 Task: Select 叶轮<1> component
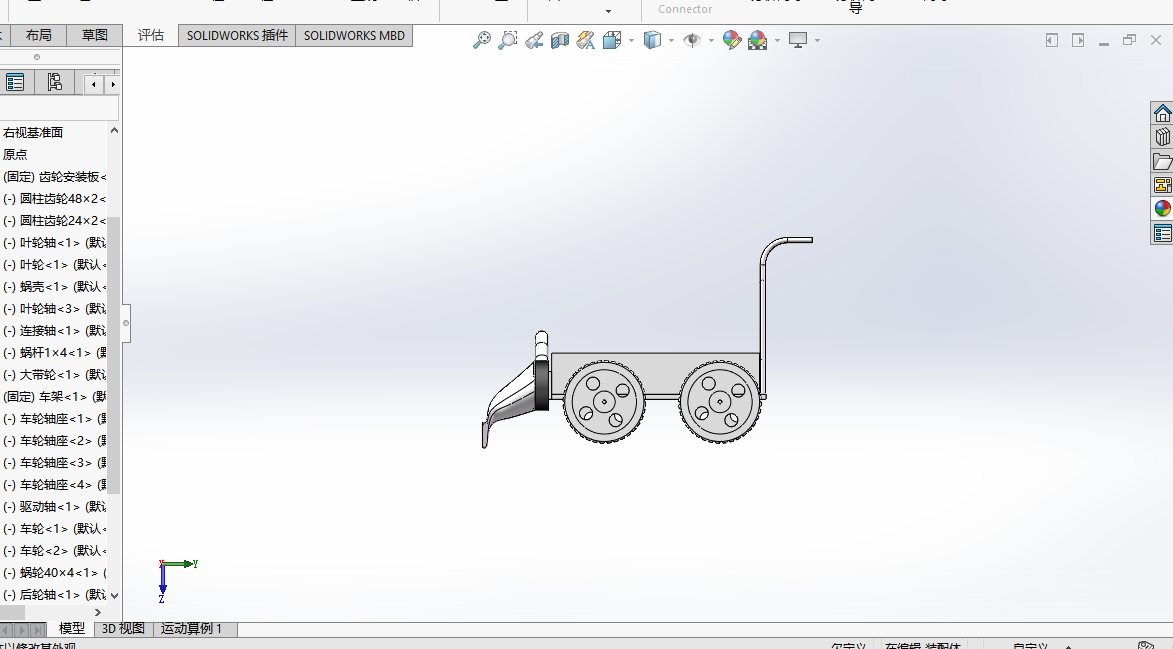54,265
